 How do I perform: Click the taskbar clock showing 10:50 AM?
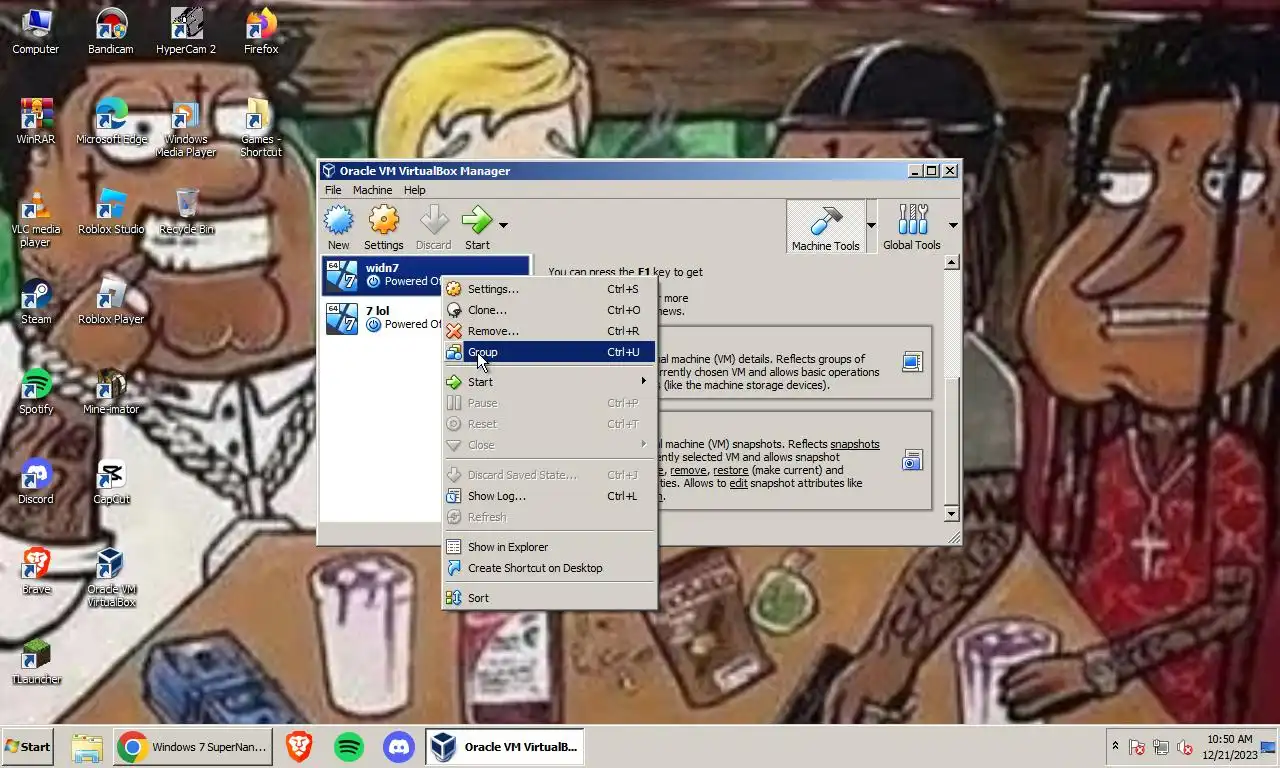tap(1228, 747)
